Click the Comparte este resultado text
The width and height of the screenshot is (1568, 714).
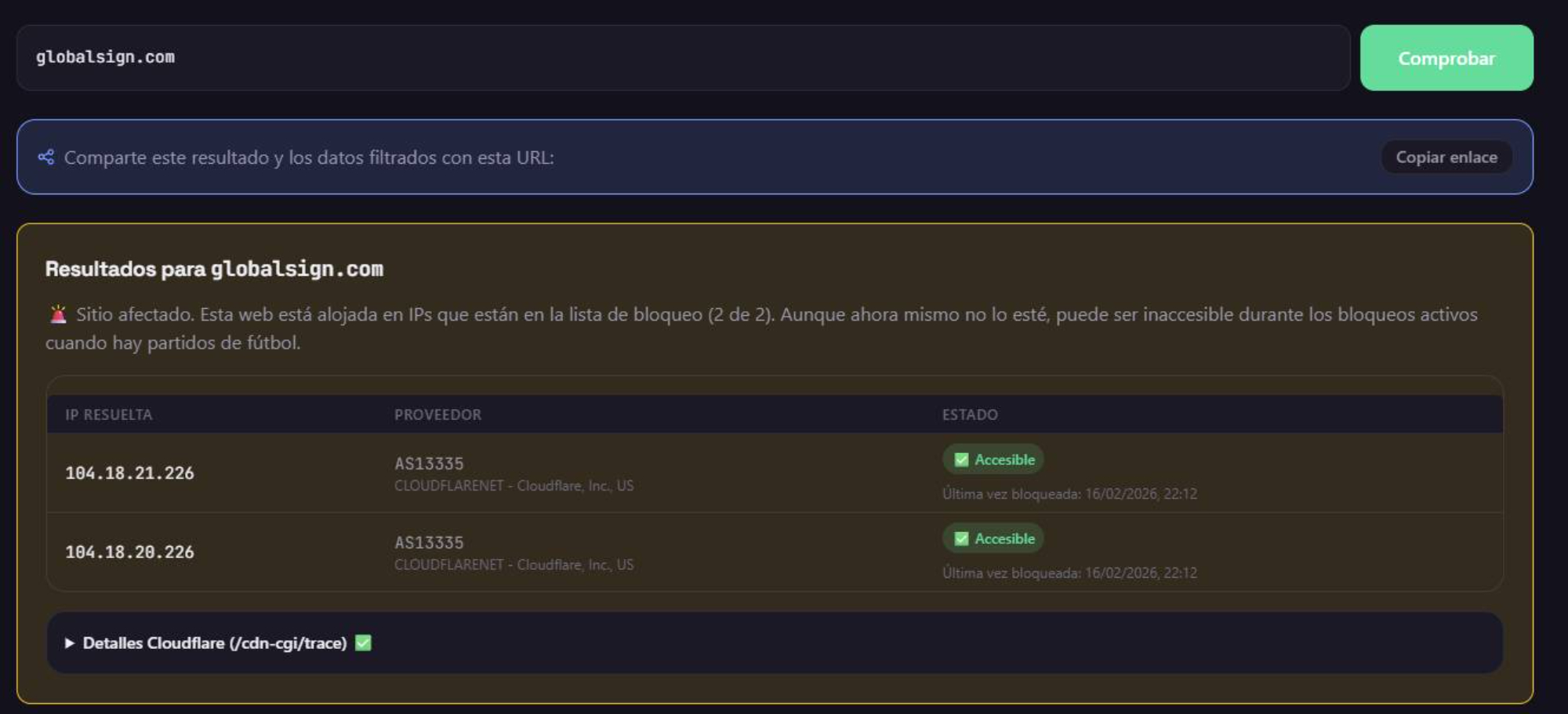[309, 158]
